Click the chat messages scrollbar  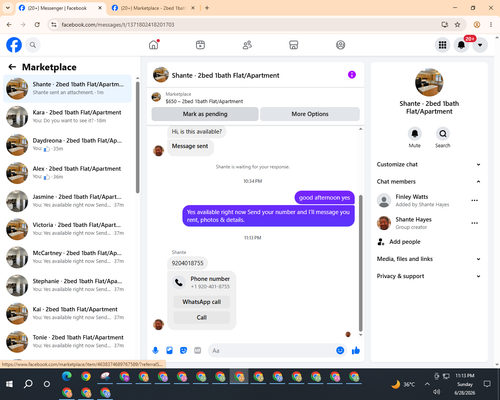tap(360, 263)
